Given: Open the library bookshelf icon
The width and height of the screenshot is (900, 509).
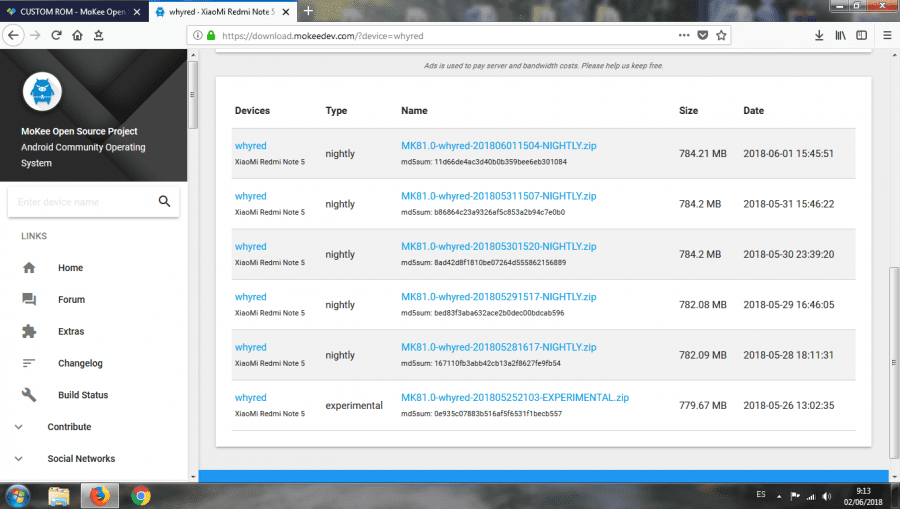Looking at the screenshot, I should tap(840, 36).
